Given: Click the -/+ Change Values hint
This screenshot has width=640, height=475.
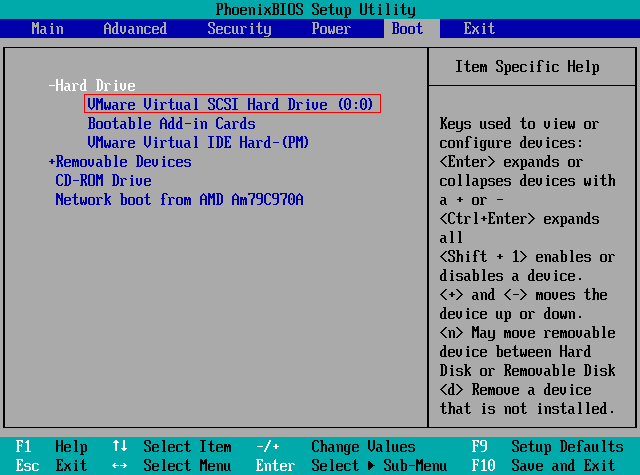Looking at the screenshot, I should tap(336, 446).
